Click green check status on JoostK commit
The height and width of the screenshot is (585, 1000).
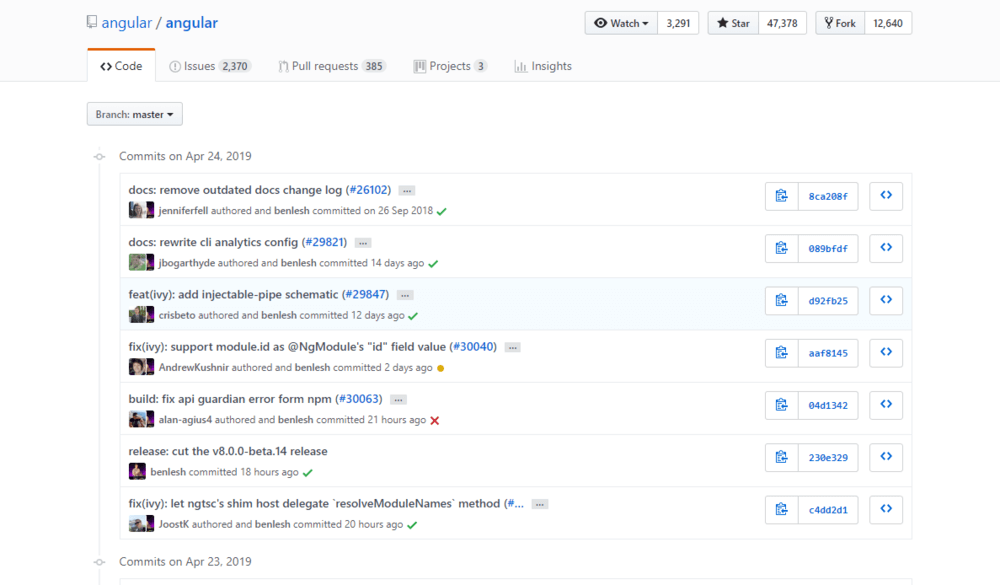[412, 525]
